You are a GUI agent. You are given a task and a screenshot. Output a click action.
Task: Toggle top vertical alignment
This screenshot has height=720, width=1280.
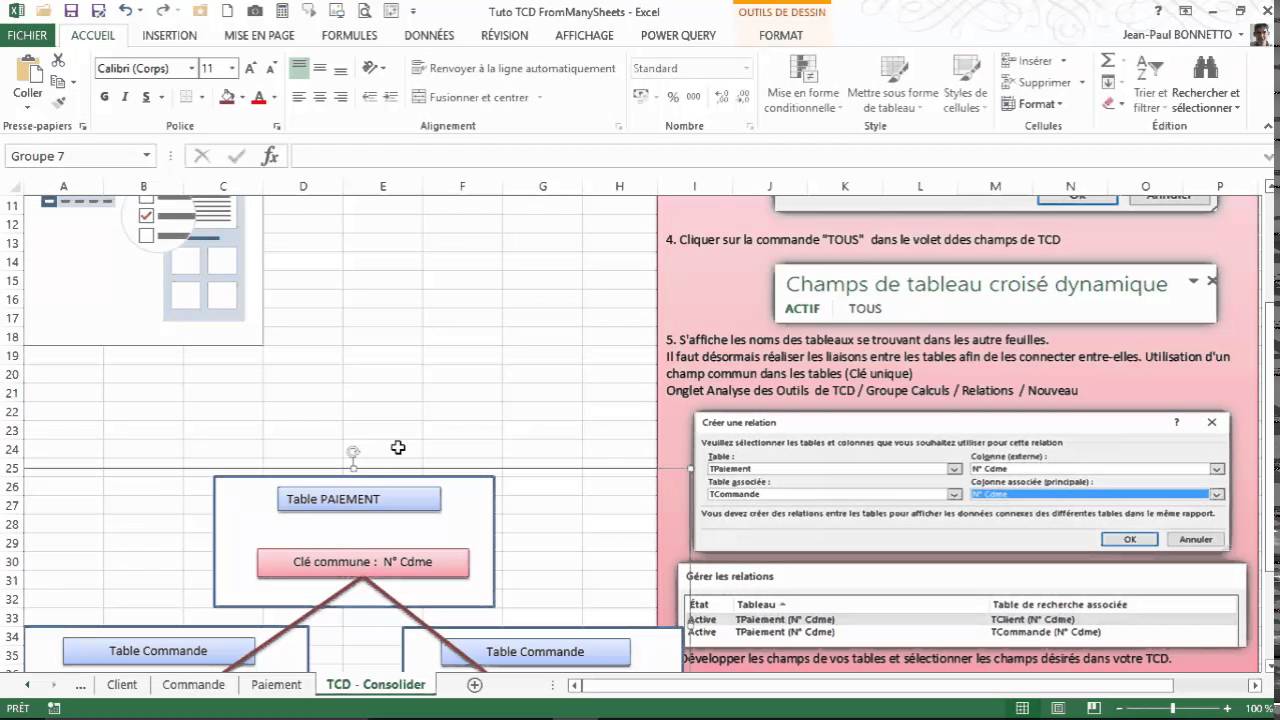(x=299, y=68)
